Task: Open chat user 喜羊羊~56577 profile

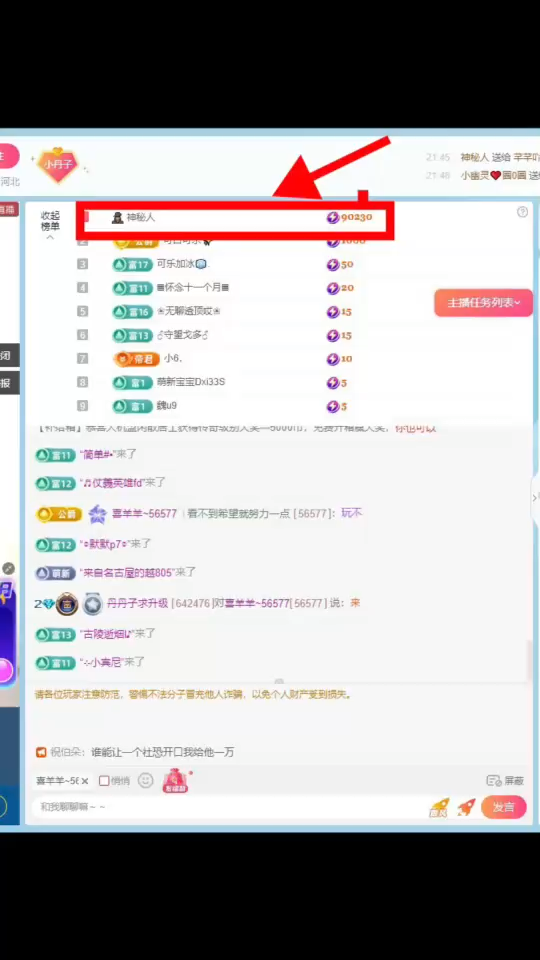Action: (144, 514)
